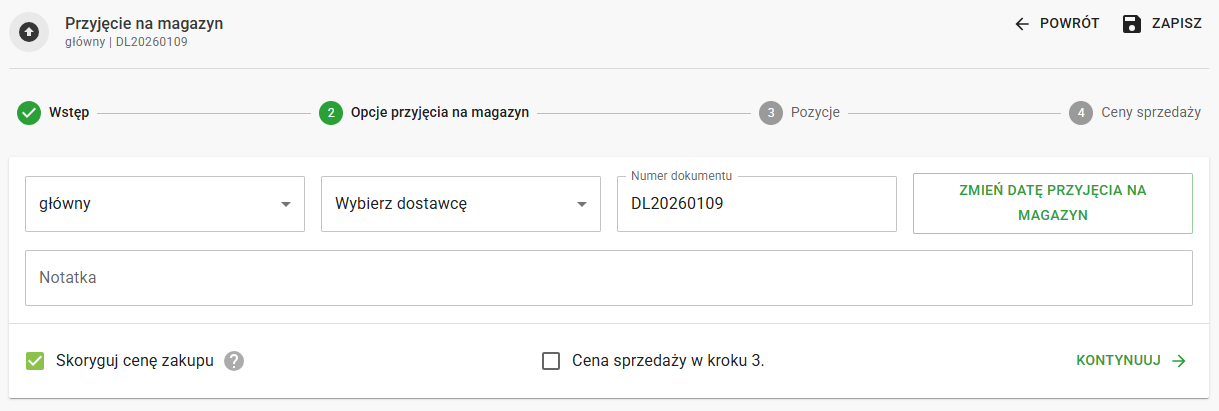This screenshot has height=411, width=1219.
Task: Click the step 3 circle icon
Action: pyautogui.click(x=770, y=113)
